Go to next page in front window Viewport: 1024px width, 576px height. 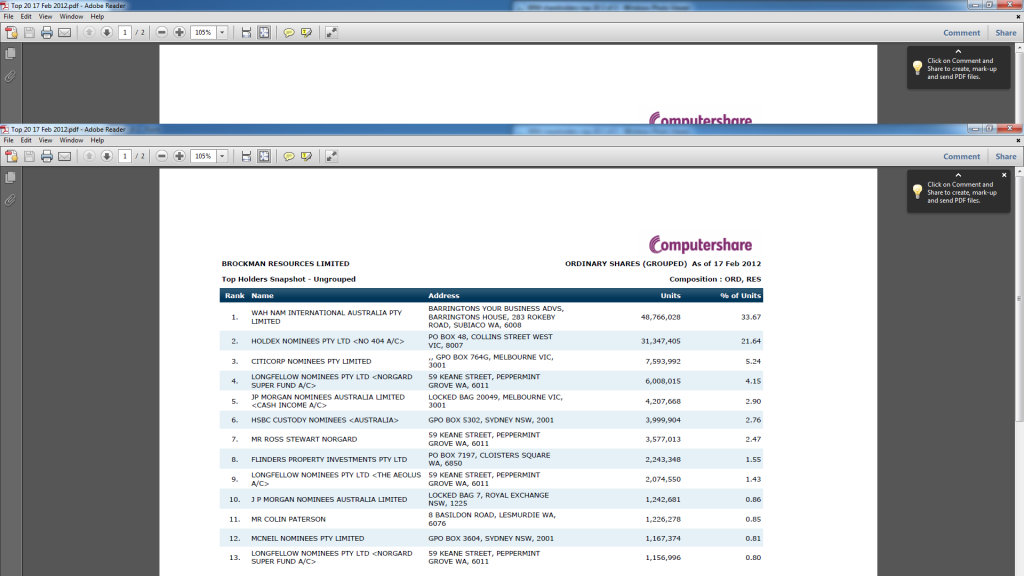click(106, 156)
